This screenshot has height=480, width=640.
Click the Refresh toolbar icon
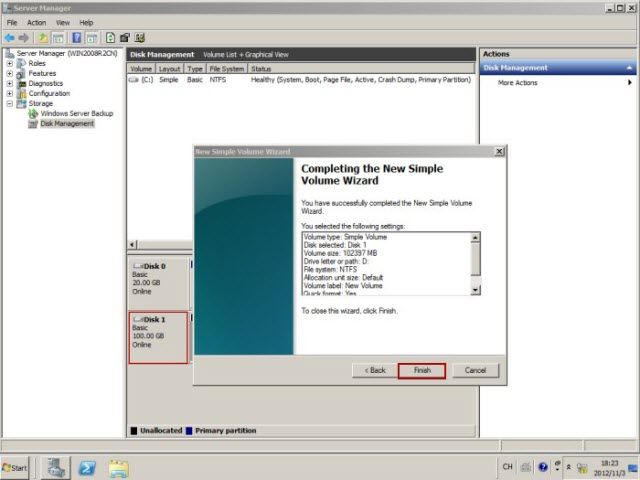(x=110, y=38)
